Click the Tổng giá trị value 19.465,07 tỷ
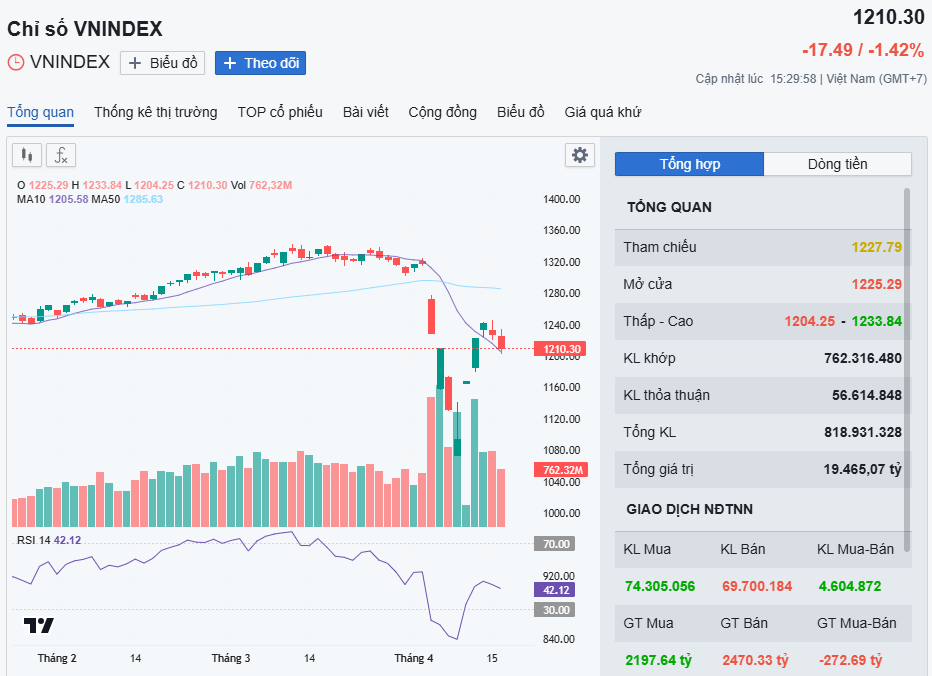Viewport: 932px width, 676px height. click(x=862, y=469)
